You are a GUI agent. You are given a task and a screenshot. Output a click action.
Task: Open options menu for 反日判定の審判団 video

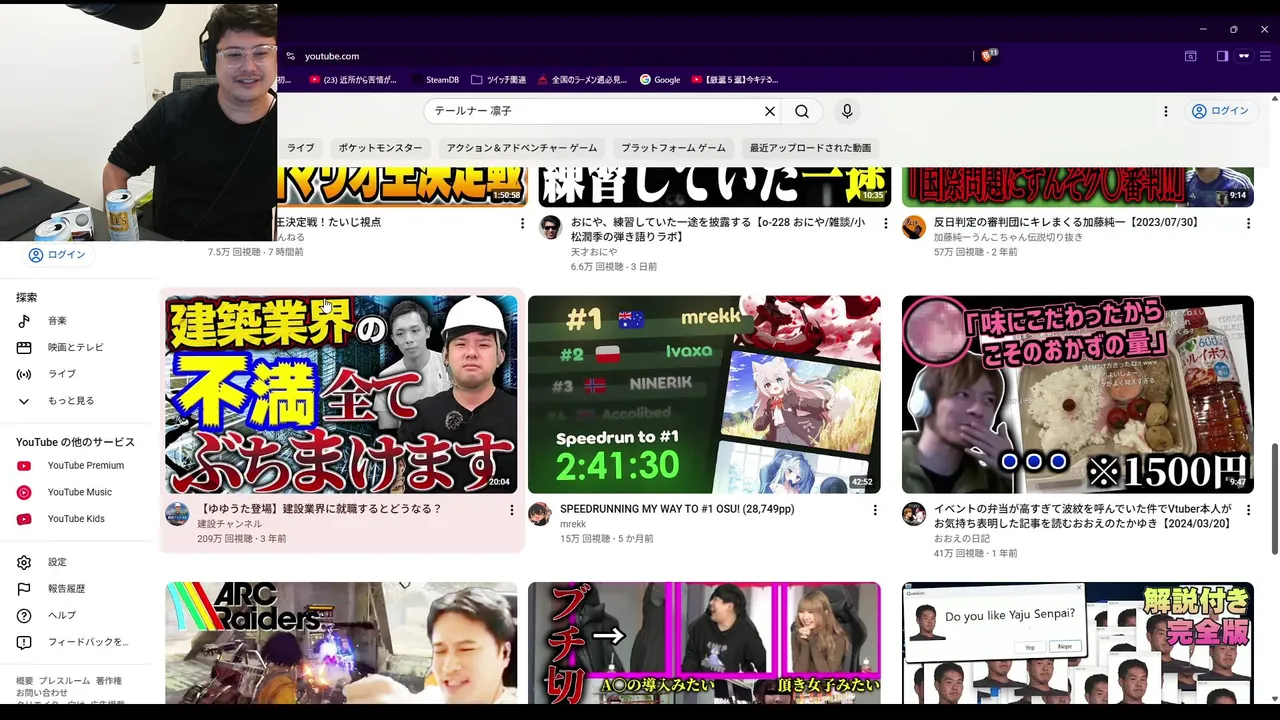(x=1248, y=223)
